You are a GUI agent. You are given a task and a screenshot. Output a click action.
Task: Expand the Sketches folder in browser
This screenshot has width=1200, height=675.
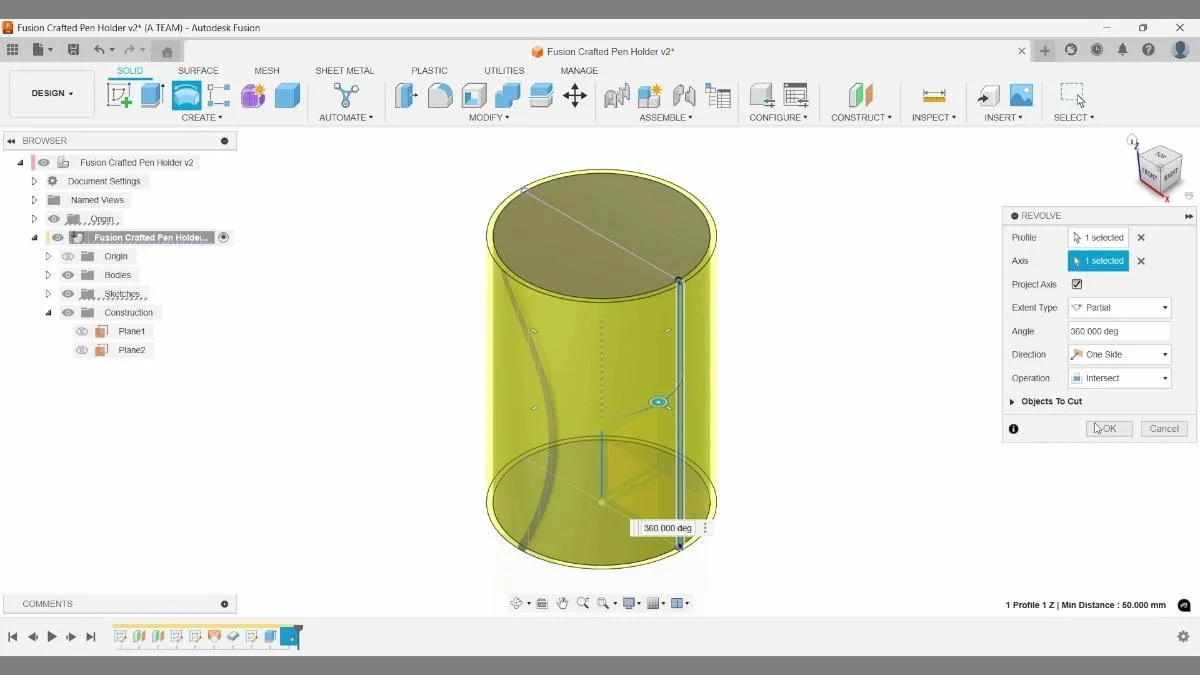tap(48, 293)
